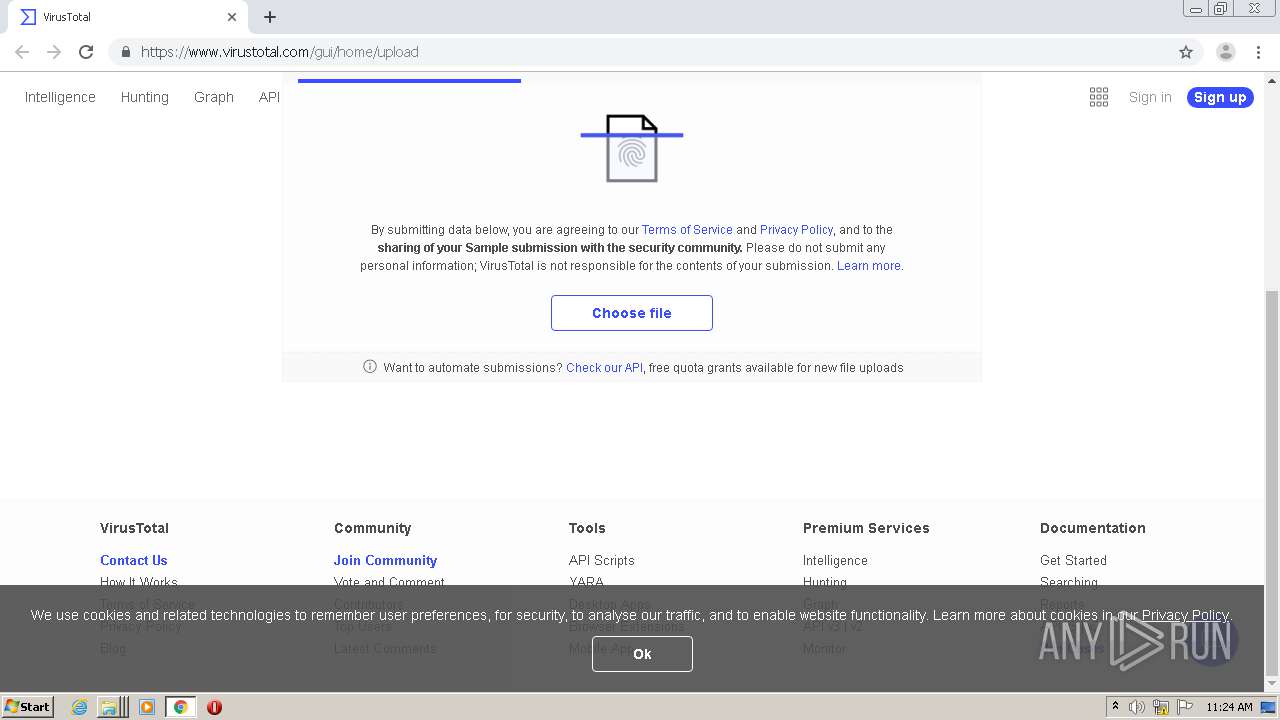The image size is (1280, 720).
Task: Click the Join Community footer link
Action: coord(386,560)
